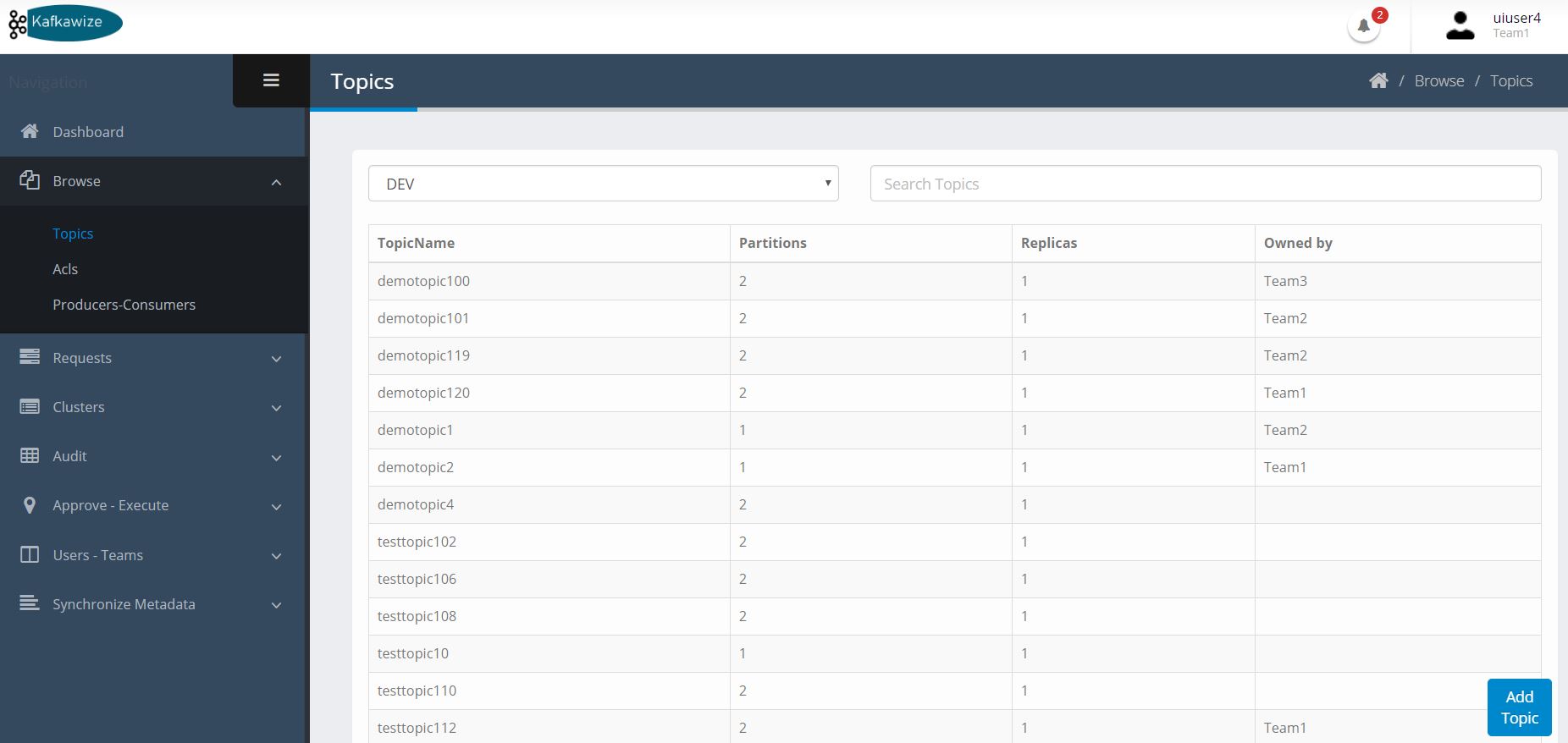The image size is (1568, 743).
Task: Click the Synchronize Metadata lines icon
Action: tap(30, 603)
